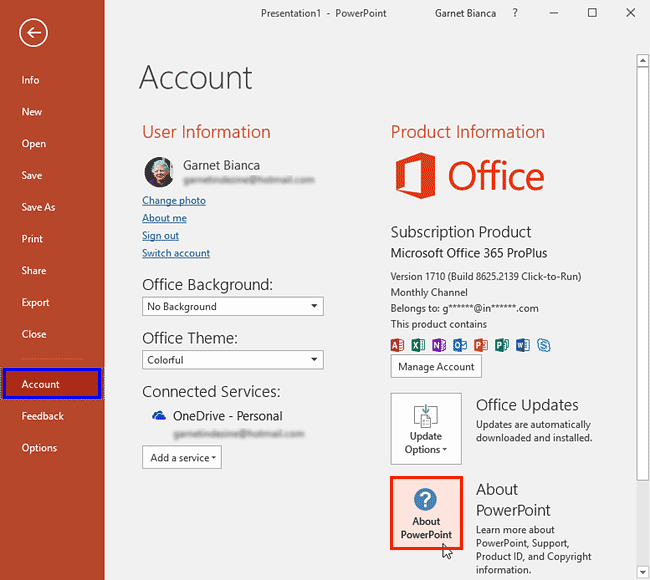Click the blue question mark About icon
Image resolution: width=650 pixels, height=580 pixels.
tap(425, 499)
